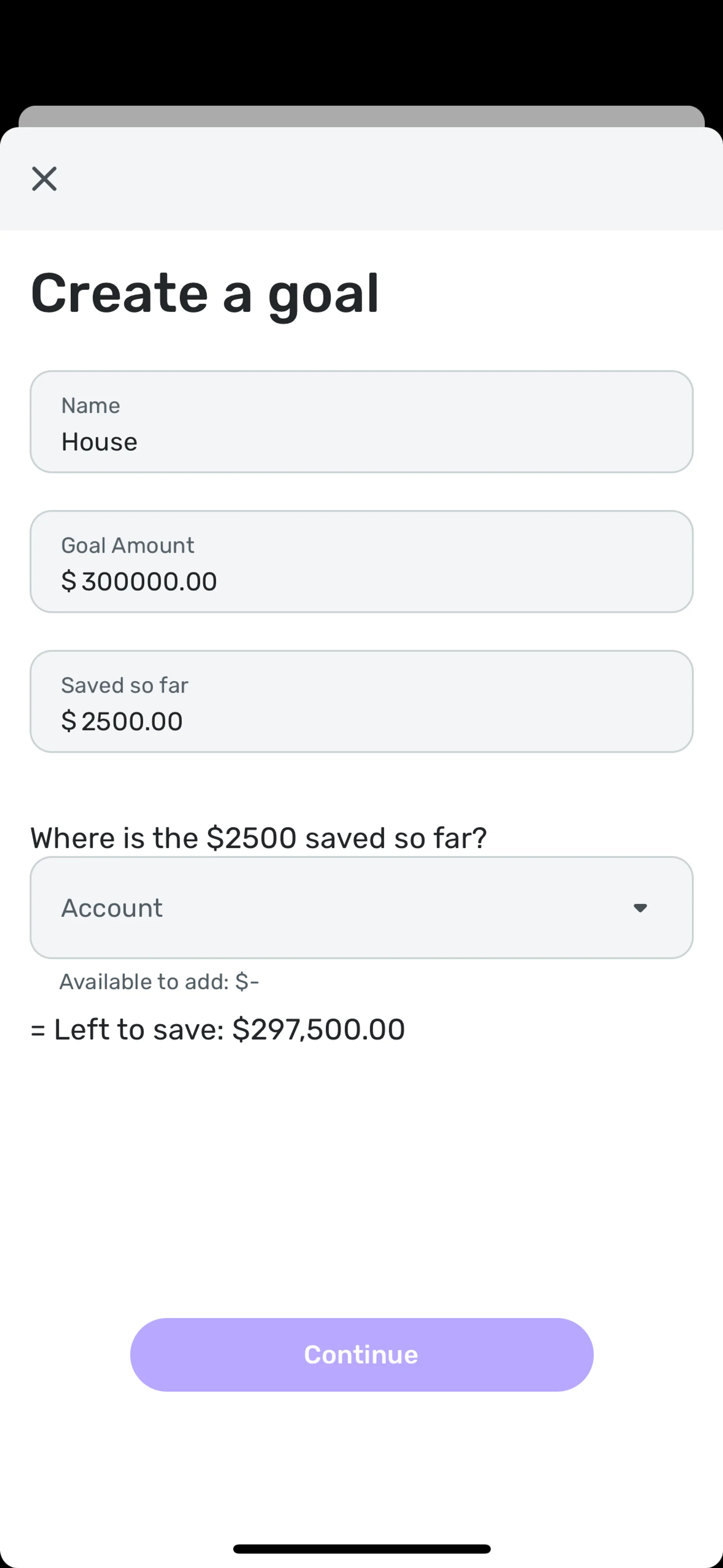Click the "Saved so far" label
The height and width of the screenshot is (1568, 723).
[x=125, y=685]
